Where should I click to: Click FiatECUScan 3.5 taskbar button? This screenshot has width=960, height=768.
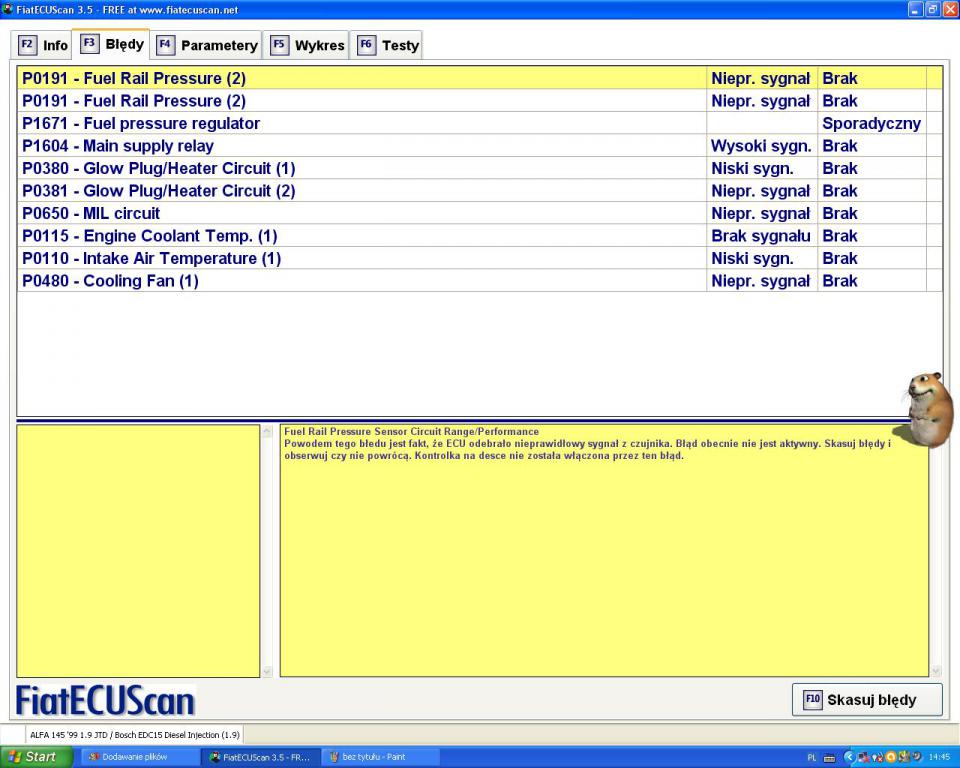click(x=261, y=757)
